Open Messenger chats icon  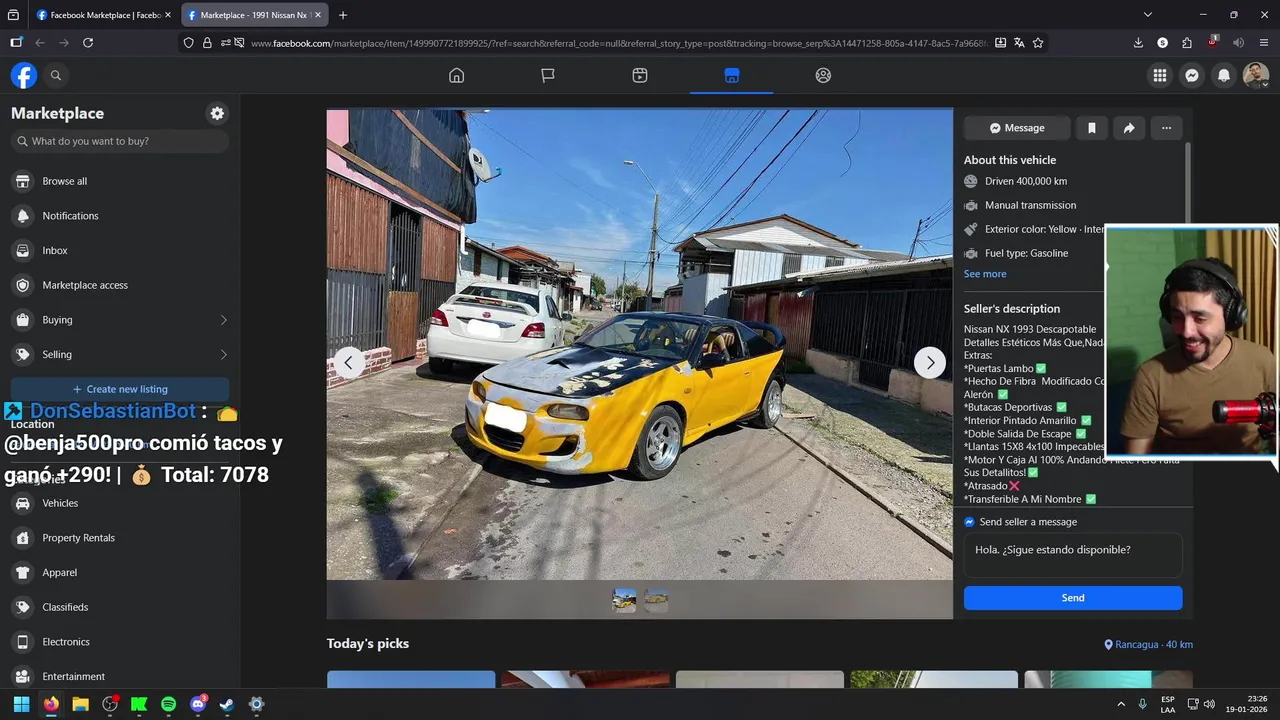[x=1192, y=75]
